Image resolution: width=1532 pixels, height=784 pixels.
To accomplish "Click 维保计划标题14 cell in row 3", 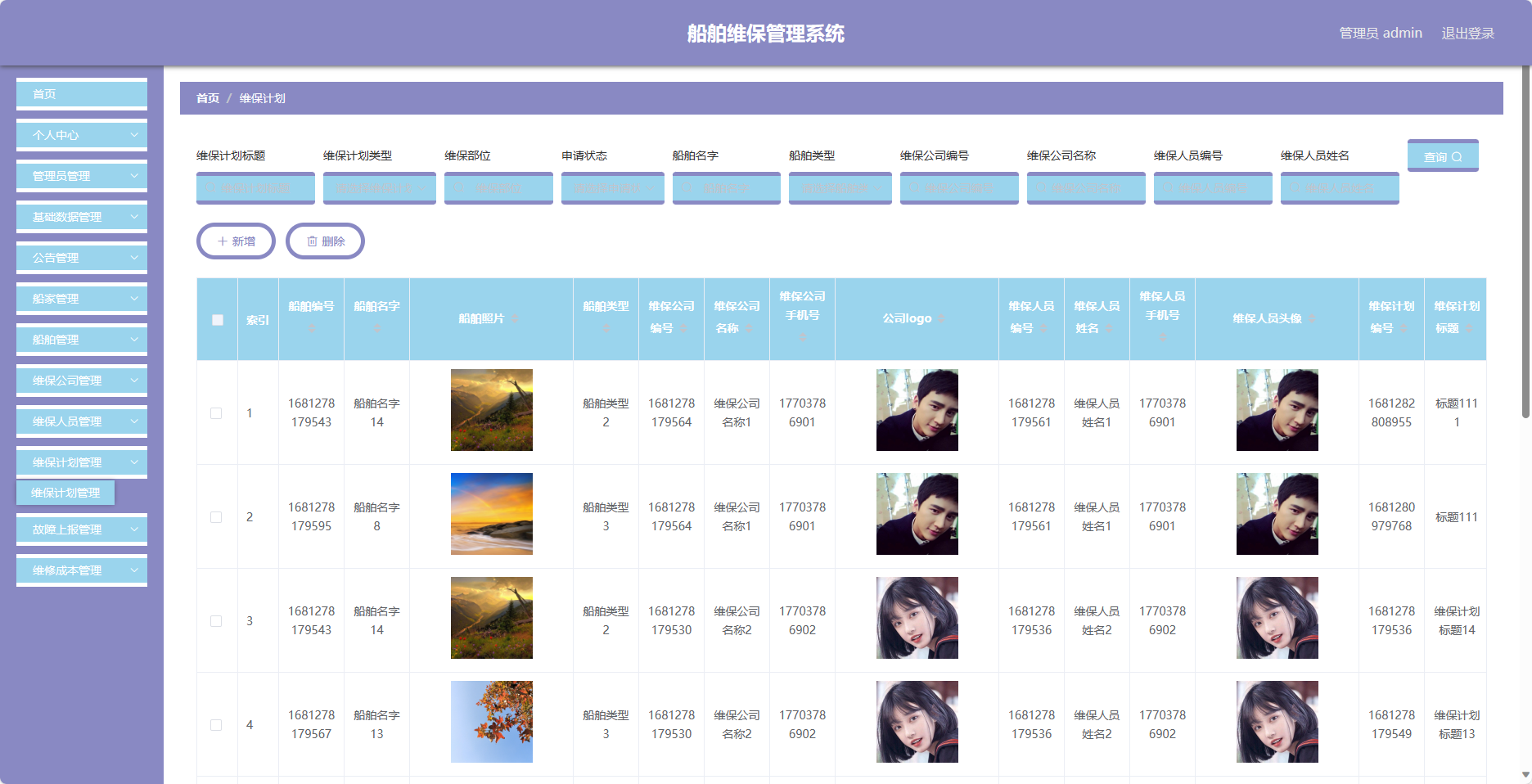I will point(1457,621).
